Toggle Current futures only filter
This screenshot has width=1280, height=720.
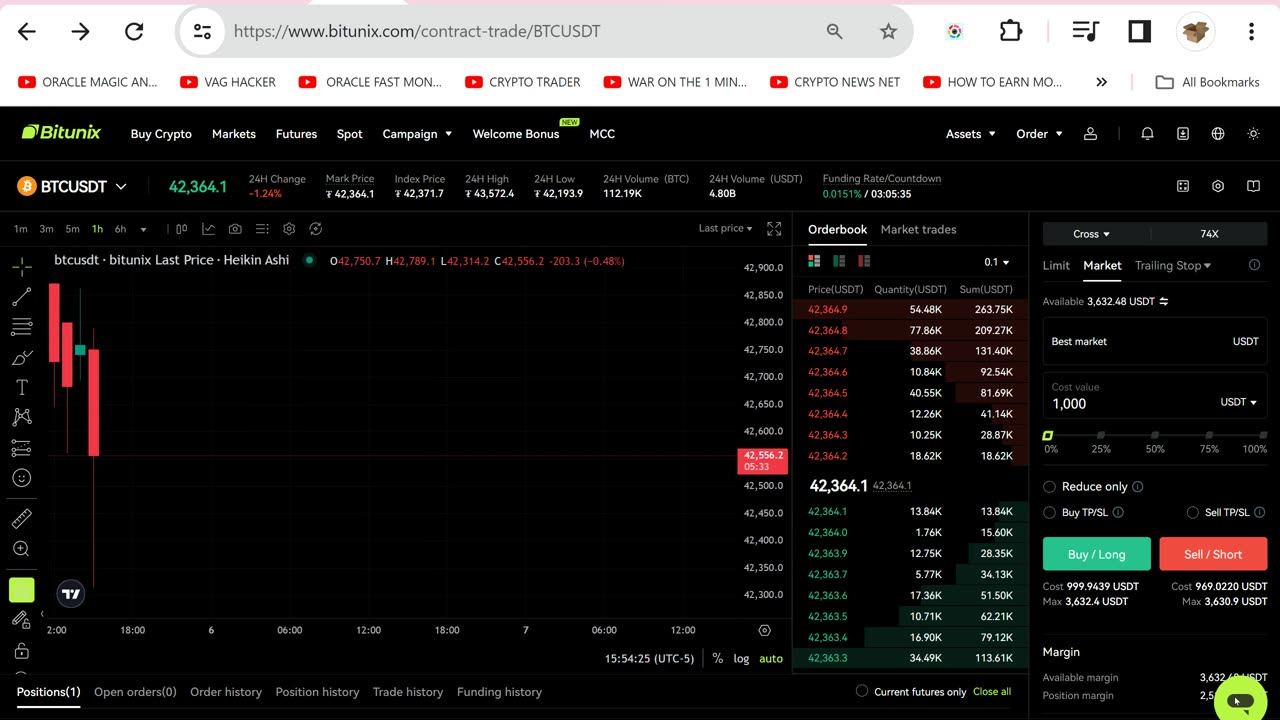[862, 691]
